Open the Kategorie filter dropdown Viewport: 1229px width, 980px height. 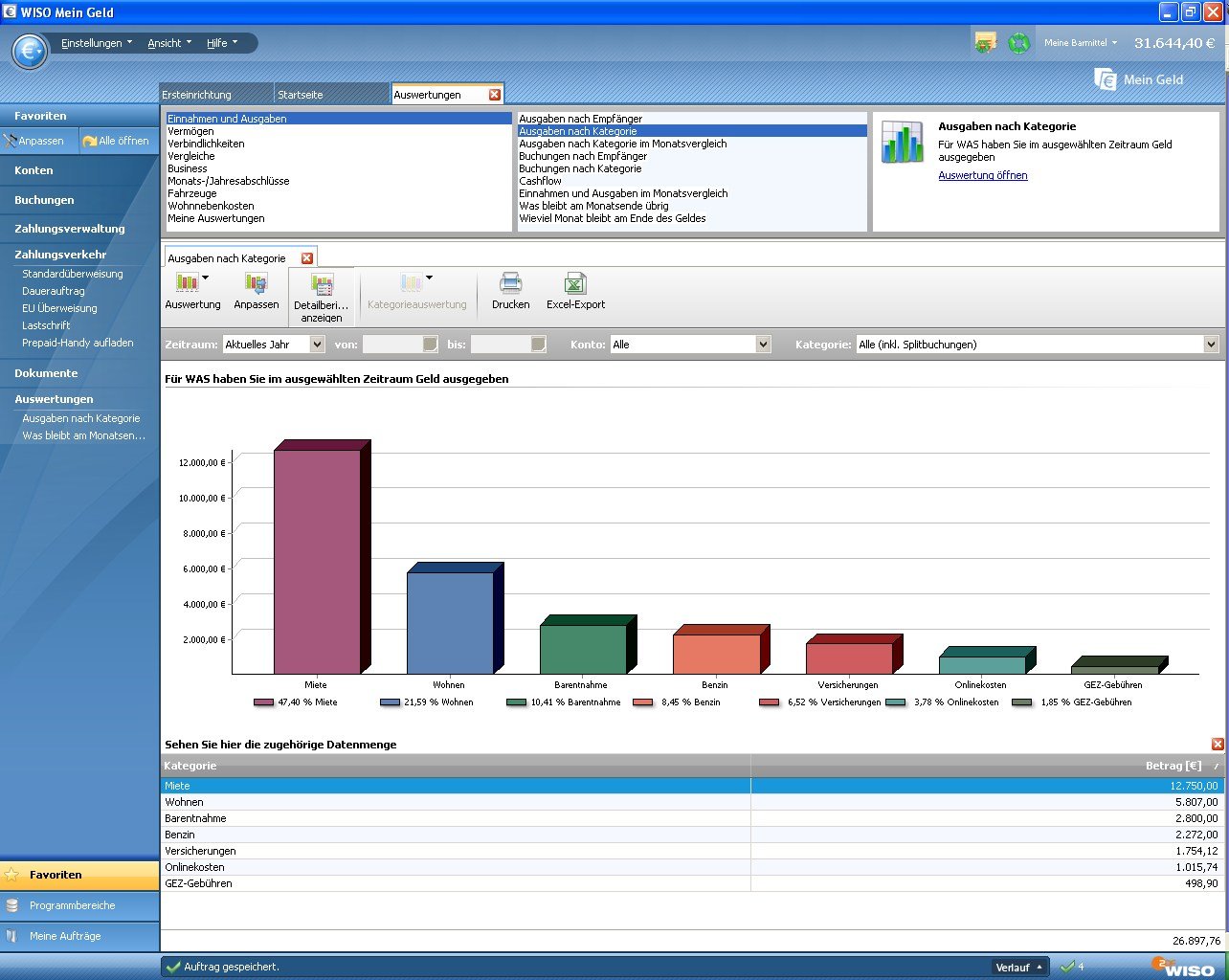1211,345
